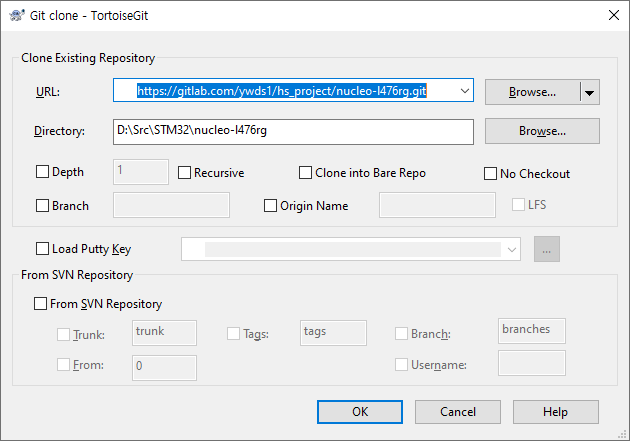
Task: Click the TortoiseGit turtle icon in title bar
Action: pos(16,15)
